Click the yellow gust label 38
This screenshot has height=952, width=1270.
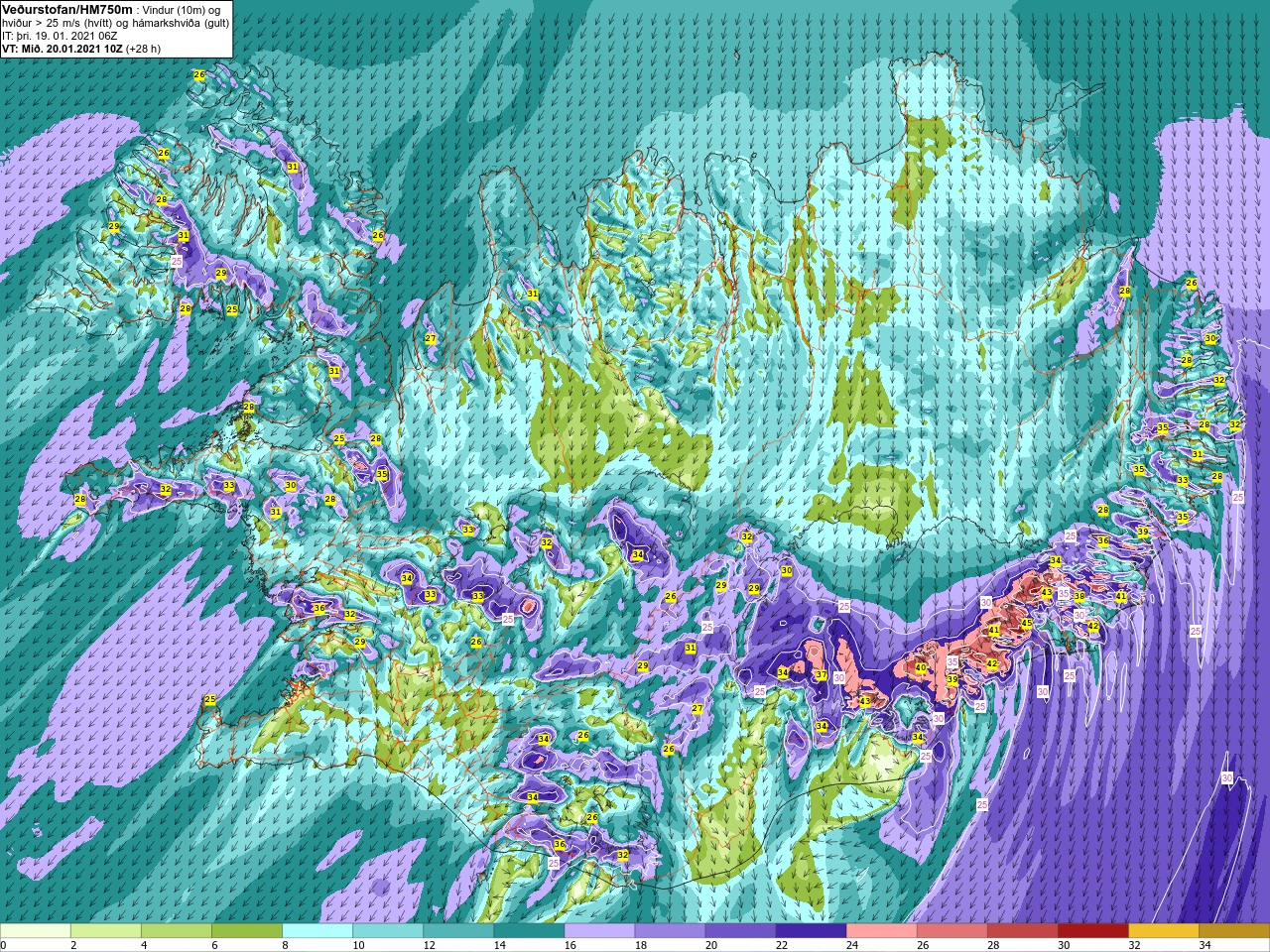pyautogui.click(x=1079, y=597)
